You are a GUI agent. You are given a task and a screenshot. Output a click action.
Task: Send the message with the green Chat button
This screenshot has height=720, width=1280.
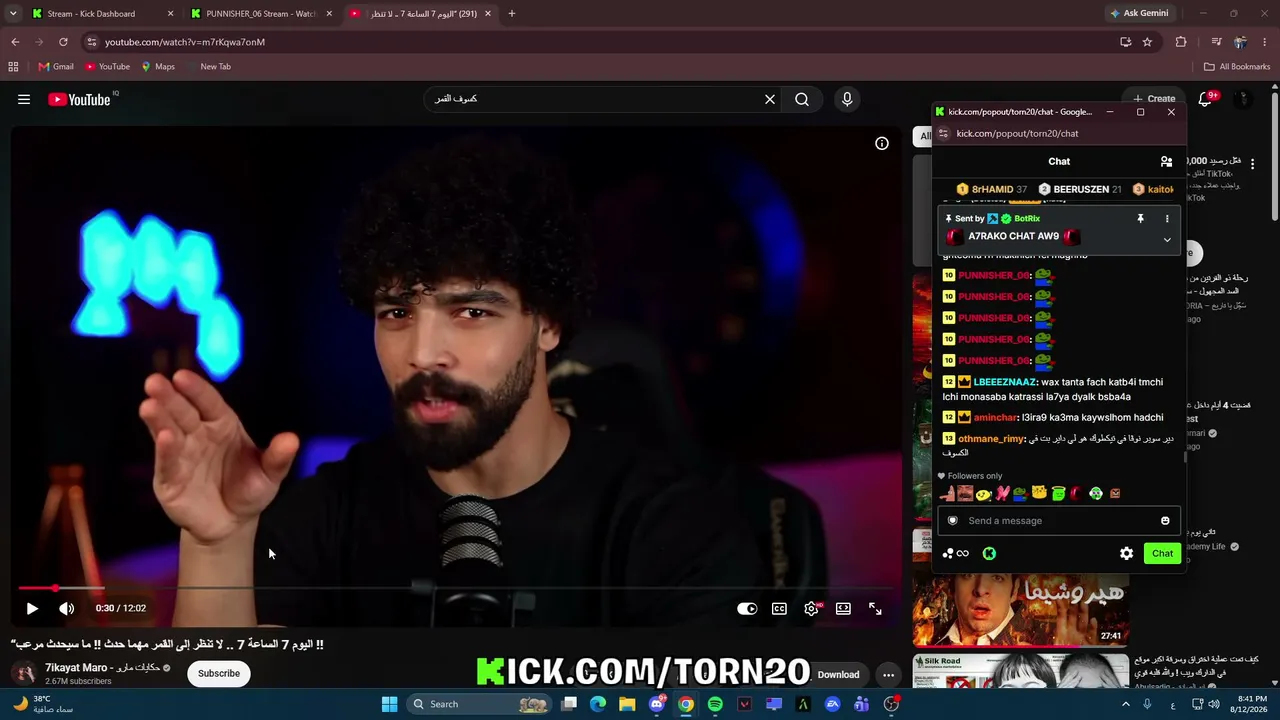coord(1162,553)
